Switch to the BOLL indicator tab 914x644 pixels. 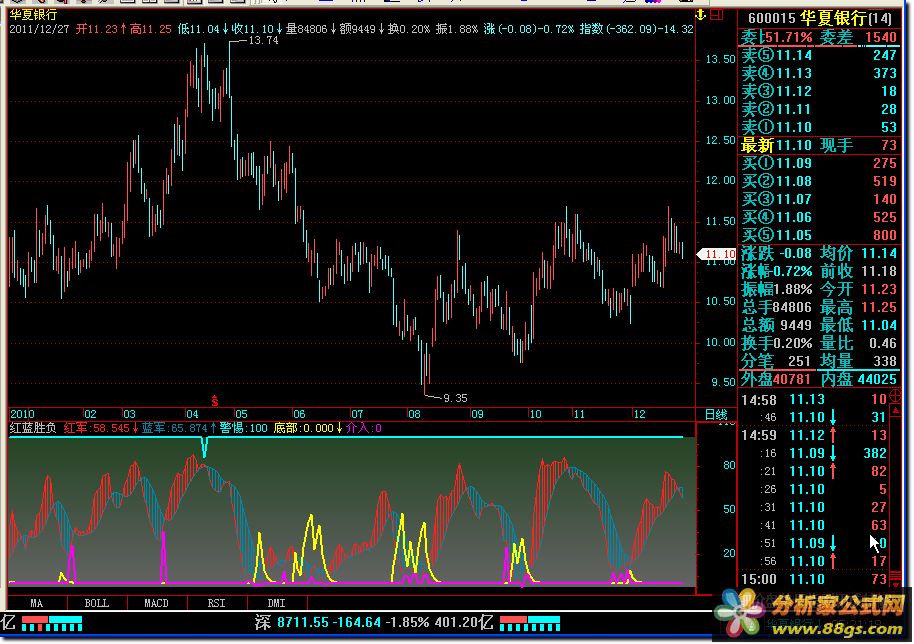pyautogui.click(x=97, y=603)
